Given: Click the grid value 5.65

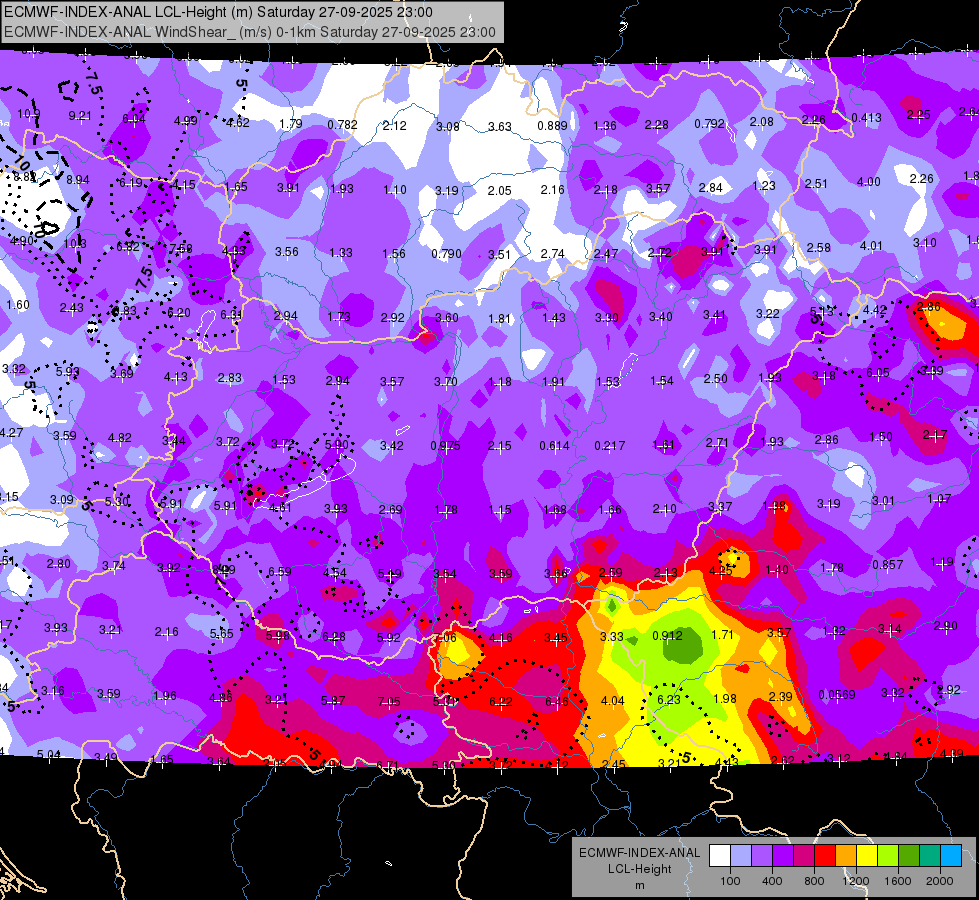Looking at the screenshot, I should (222, 634).
